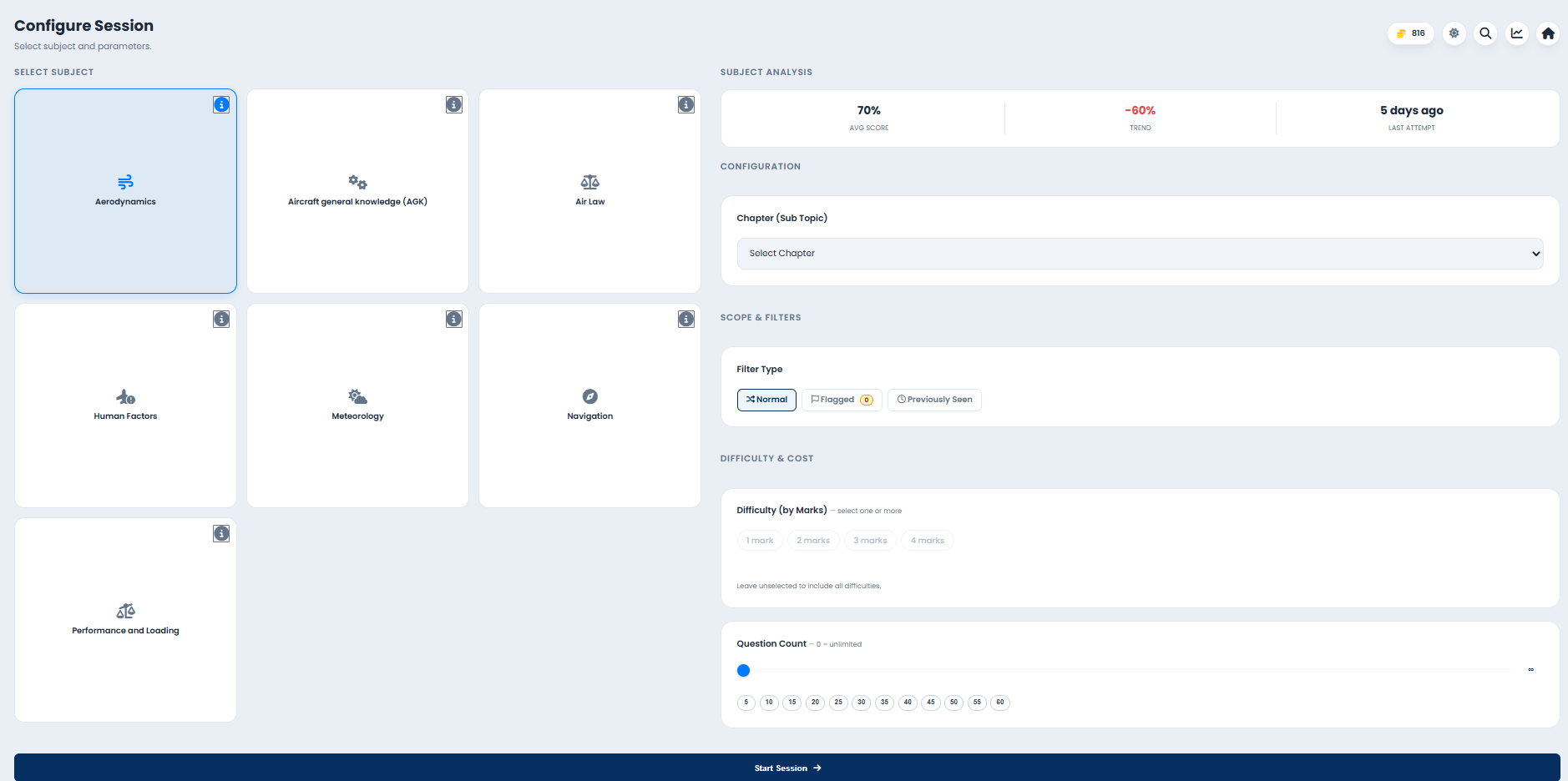The width and height of the screenshot is (1568, 781).
Task: Open info icon on Performance and Loading card
Action: pos(221,533)
